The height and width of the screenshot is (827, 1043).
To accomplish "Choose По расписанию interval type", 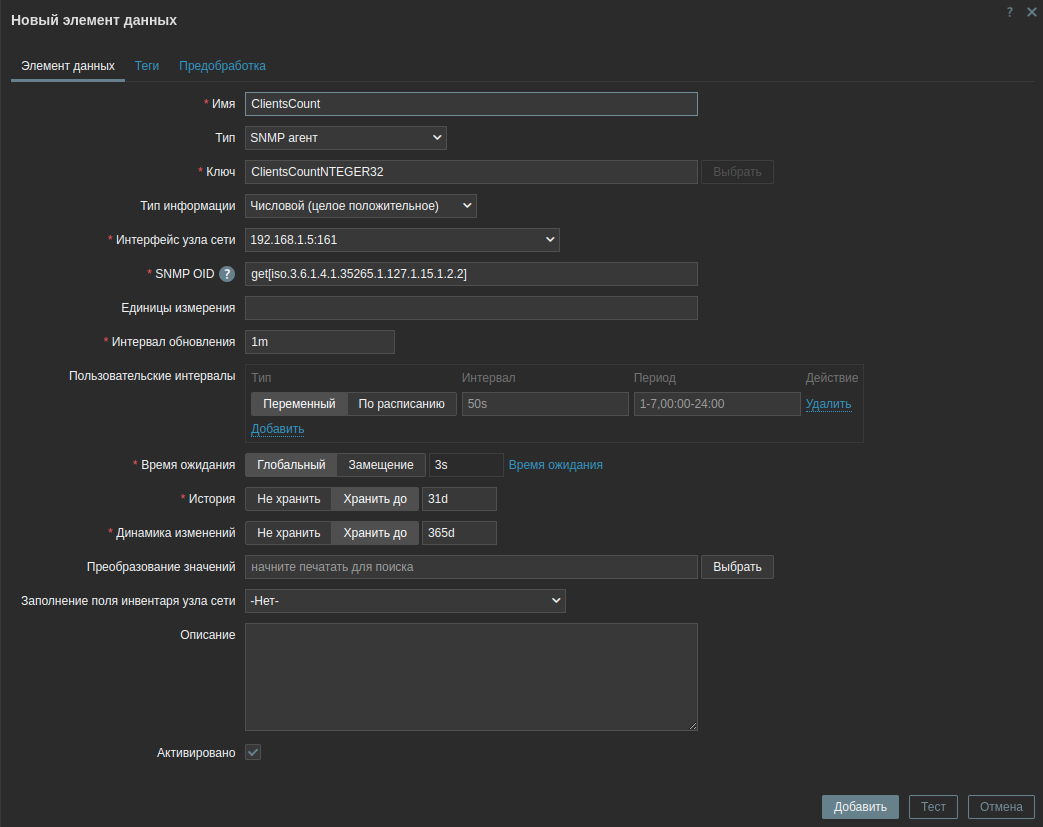I will click(x=401, y=404).
